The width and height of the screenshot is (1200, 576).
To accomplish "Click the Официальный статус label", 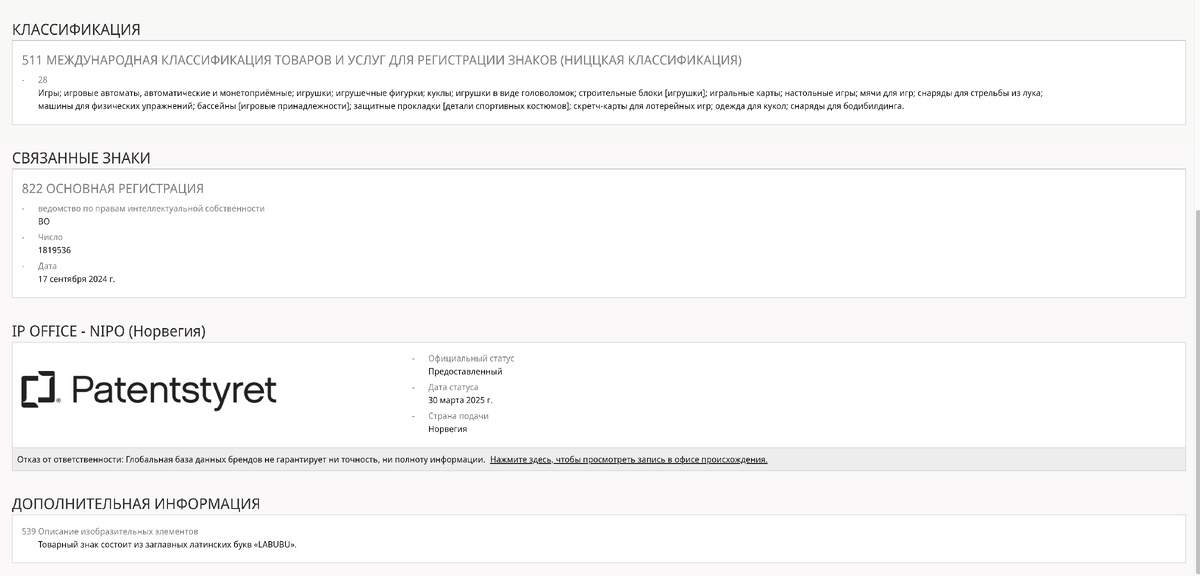I will (x=471, y=358).
